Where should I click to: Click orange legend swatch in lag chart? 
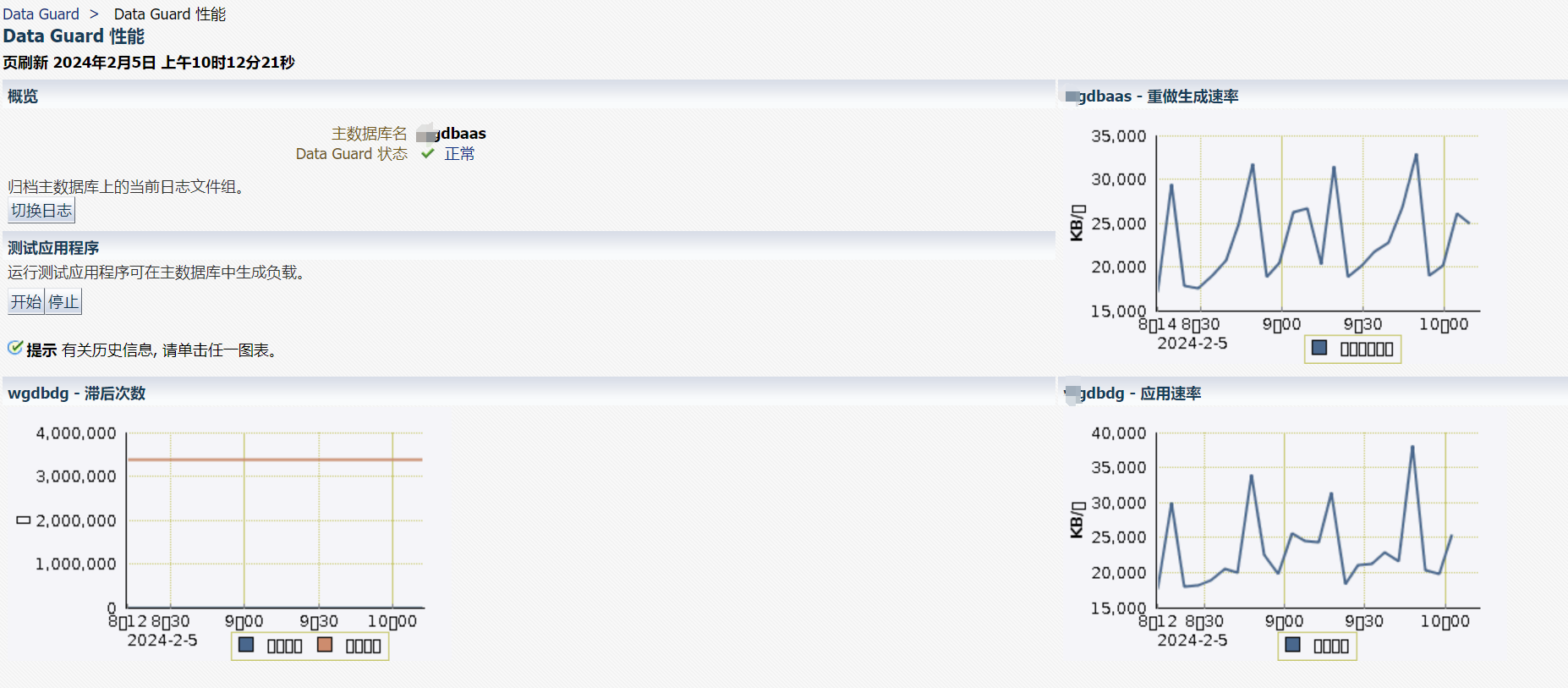pos(325,645)
